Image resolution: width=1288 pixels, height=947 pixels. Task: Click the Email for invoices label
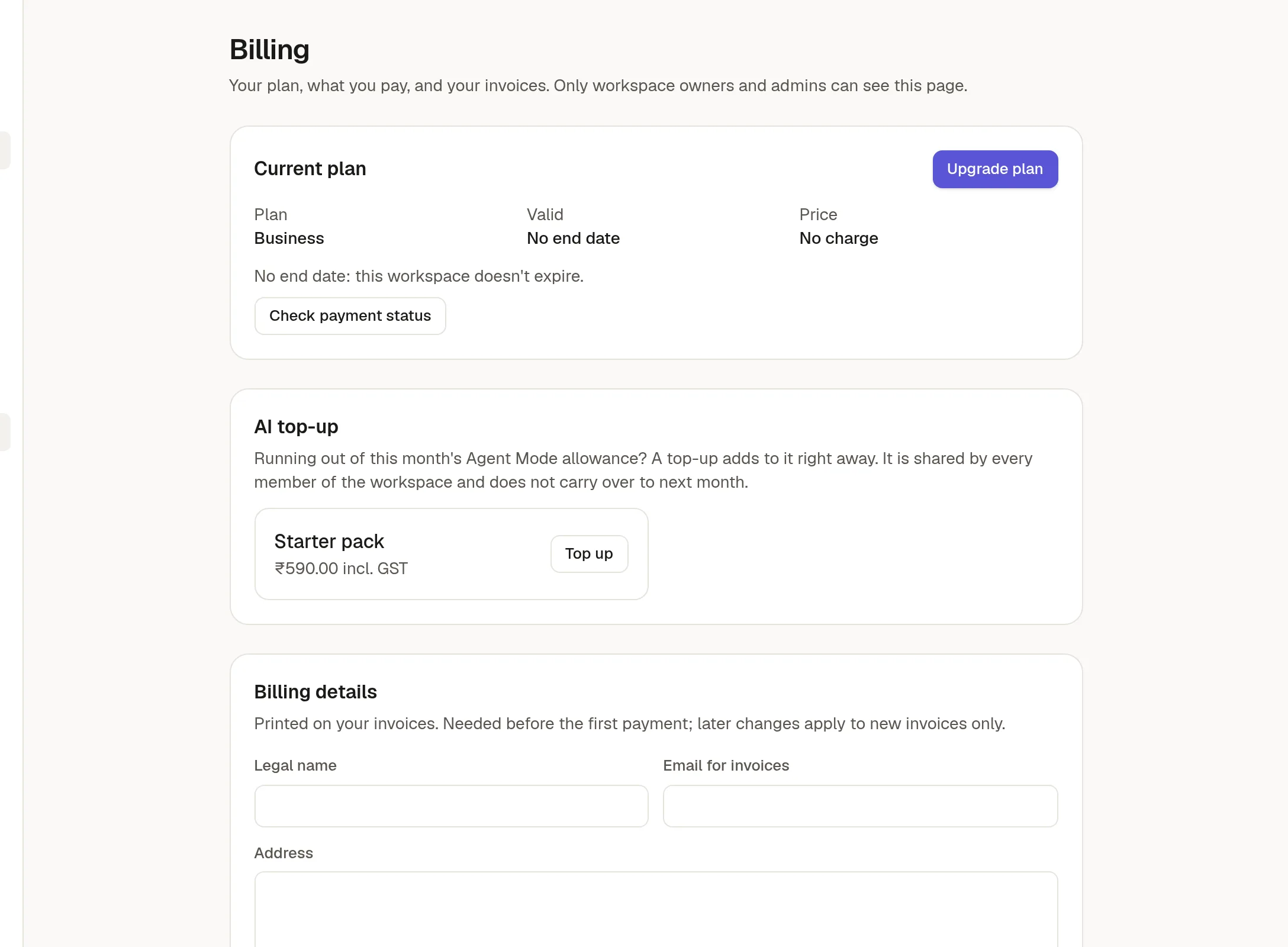(726, 765)
